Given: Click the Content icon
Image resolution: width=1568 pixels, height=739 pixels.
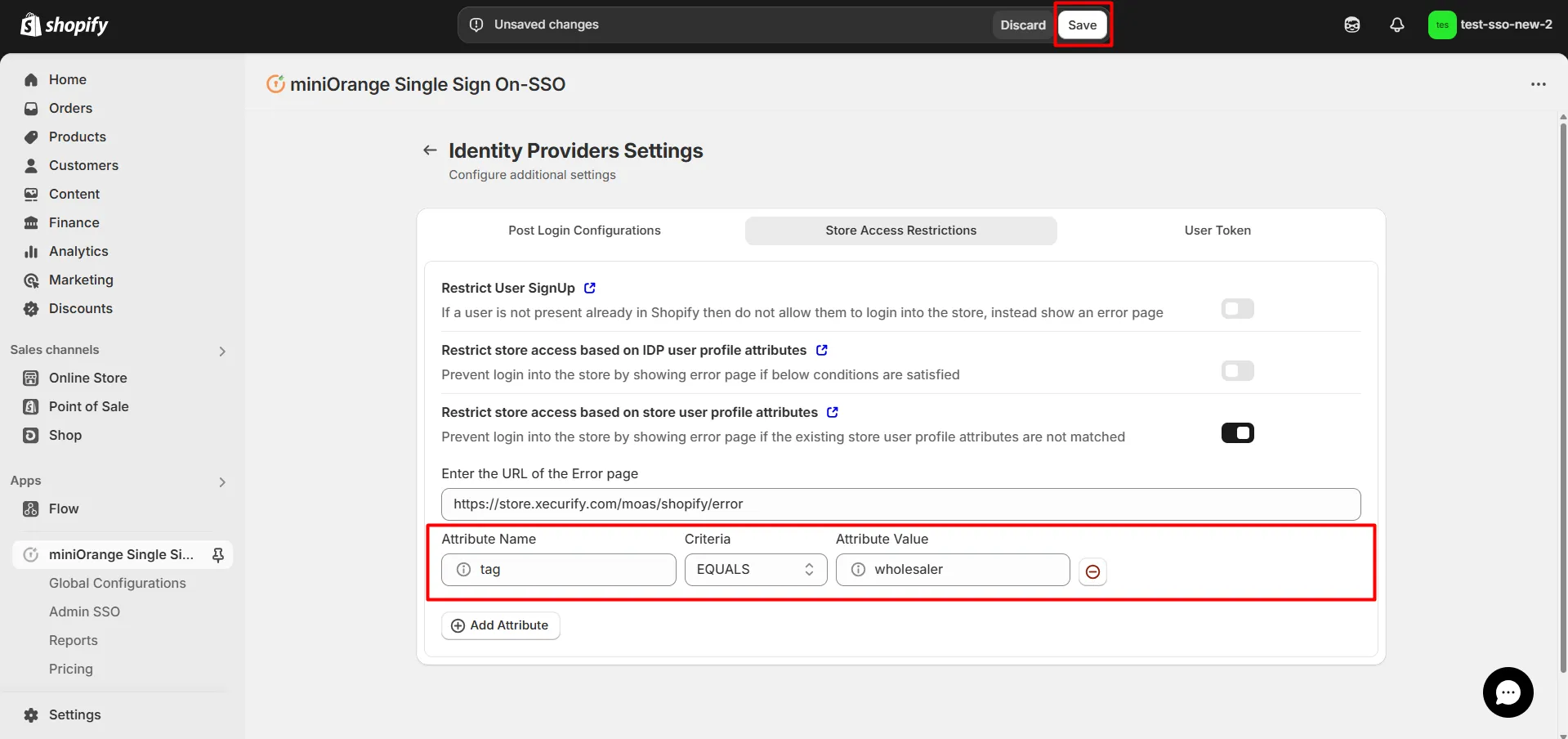Looking at the screenshot, I should tap(31, 194).
